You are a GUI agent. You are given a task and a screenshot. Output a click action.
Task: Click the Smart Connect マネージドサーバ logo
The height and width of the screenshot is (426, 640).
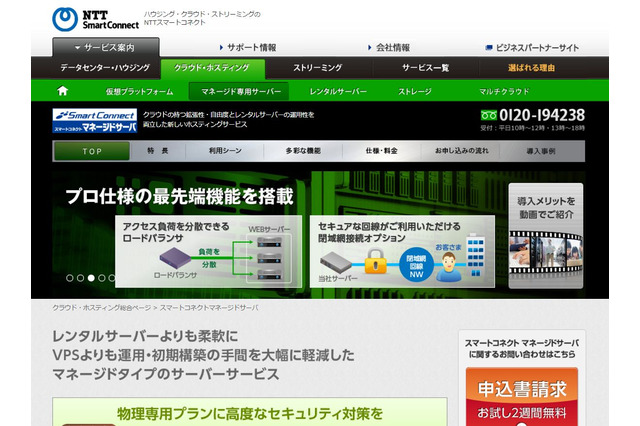95,120
